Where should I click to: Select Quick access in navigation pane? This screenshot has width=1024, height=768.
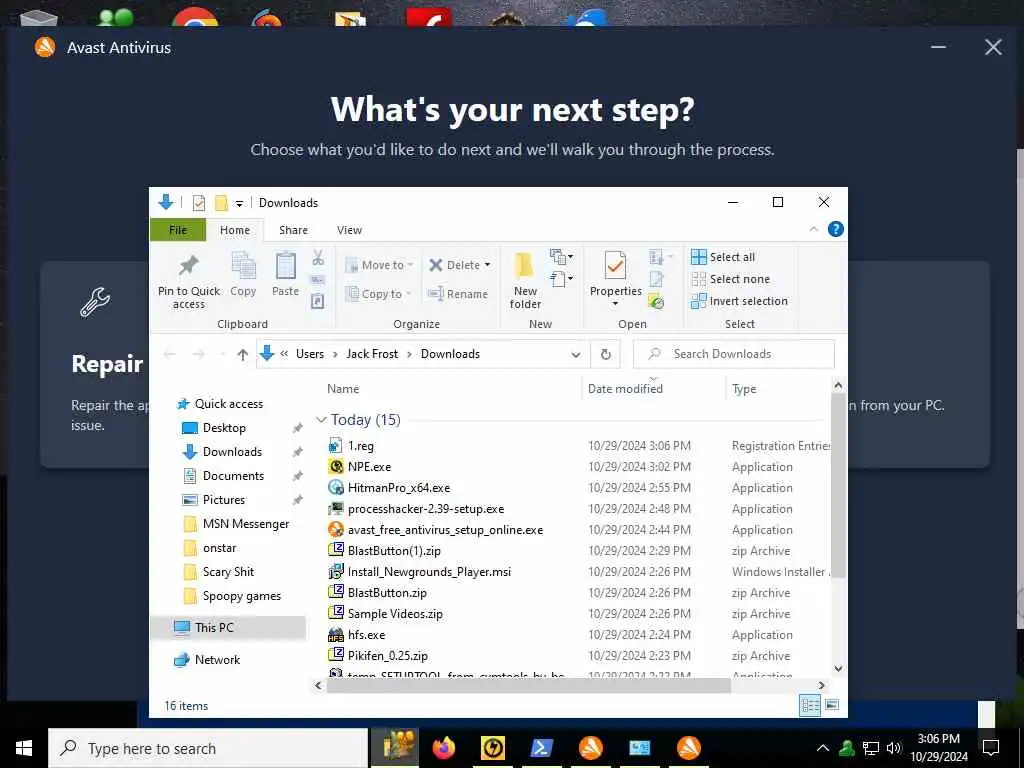pos(229,404)
